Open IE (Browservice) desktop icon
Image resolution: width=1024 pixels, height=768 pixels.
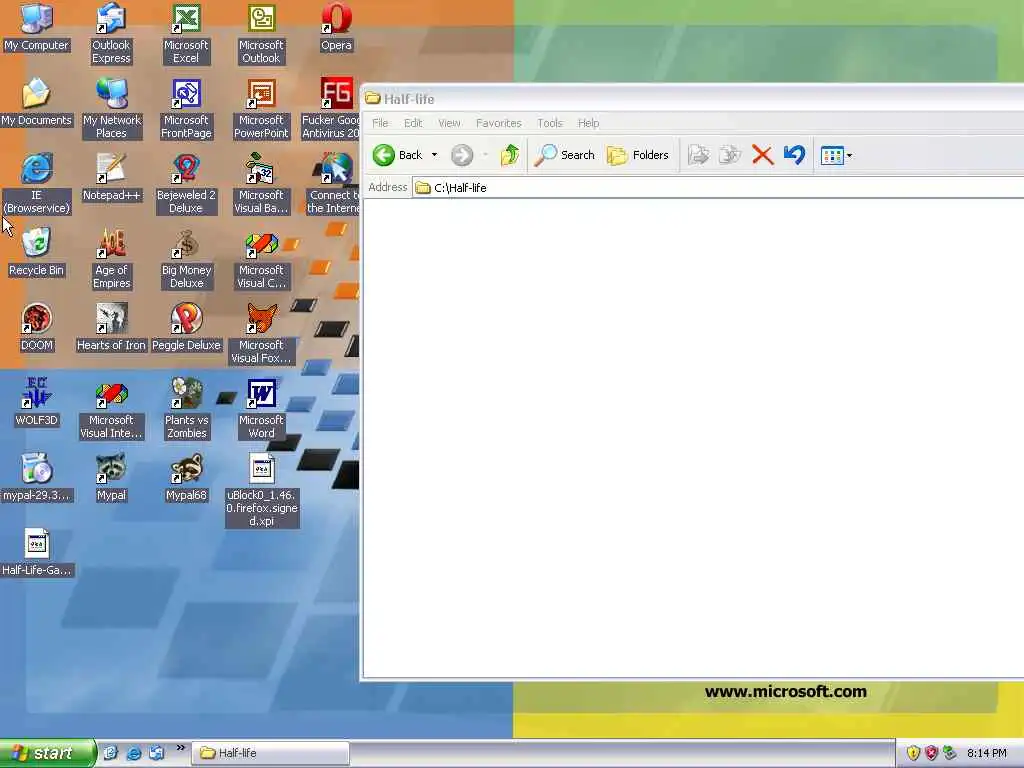pyautogui.click(x=37, y=184)
